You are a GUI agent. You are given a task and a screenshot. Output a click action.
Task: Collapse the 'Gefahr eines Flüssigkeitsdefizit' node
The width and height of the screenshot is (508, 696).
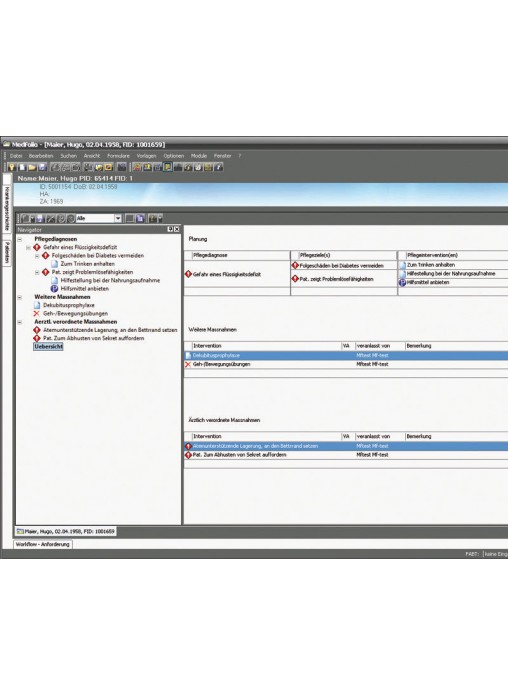[x=28, y=248]
